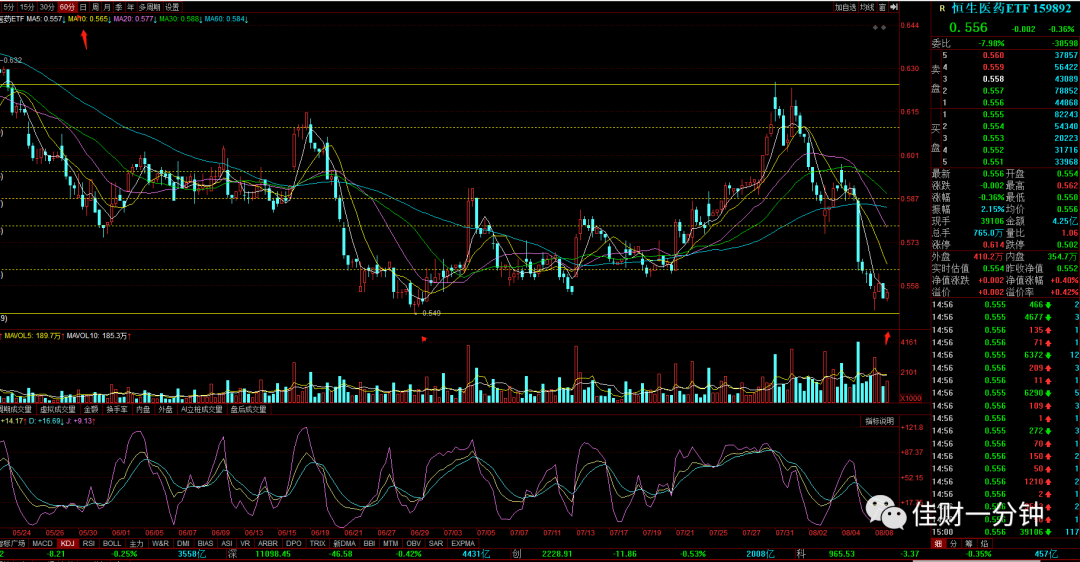Click MA20: 0.577 legend label
The image size is (1080, 562).
tap(135, 19)
